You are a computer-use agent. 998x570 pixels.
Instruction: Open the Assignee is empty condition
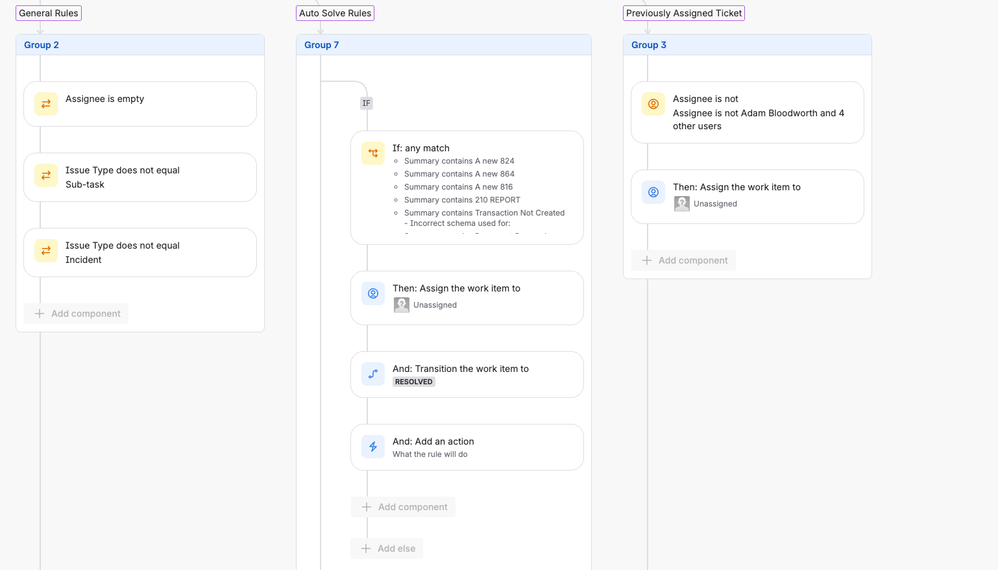click(x=140, y=104)
